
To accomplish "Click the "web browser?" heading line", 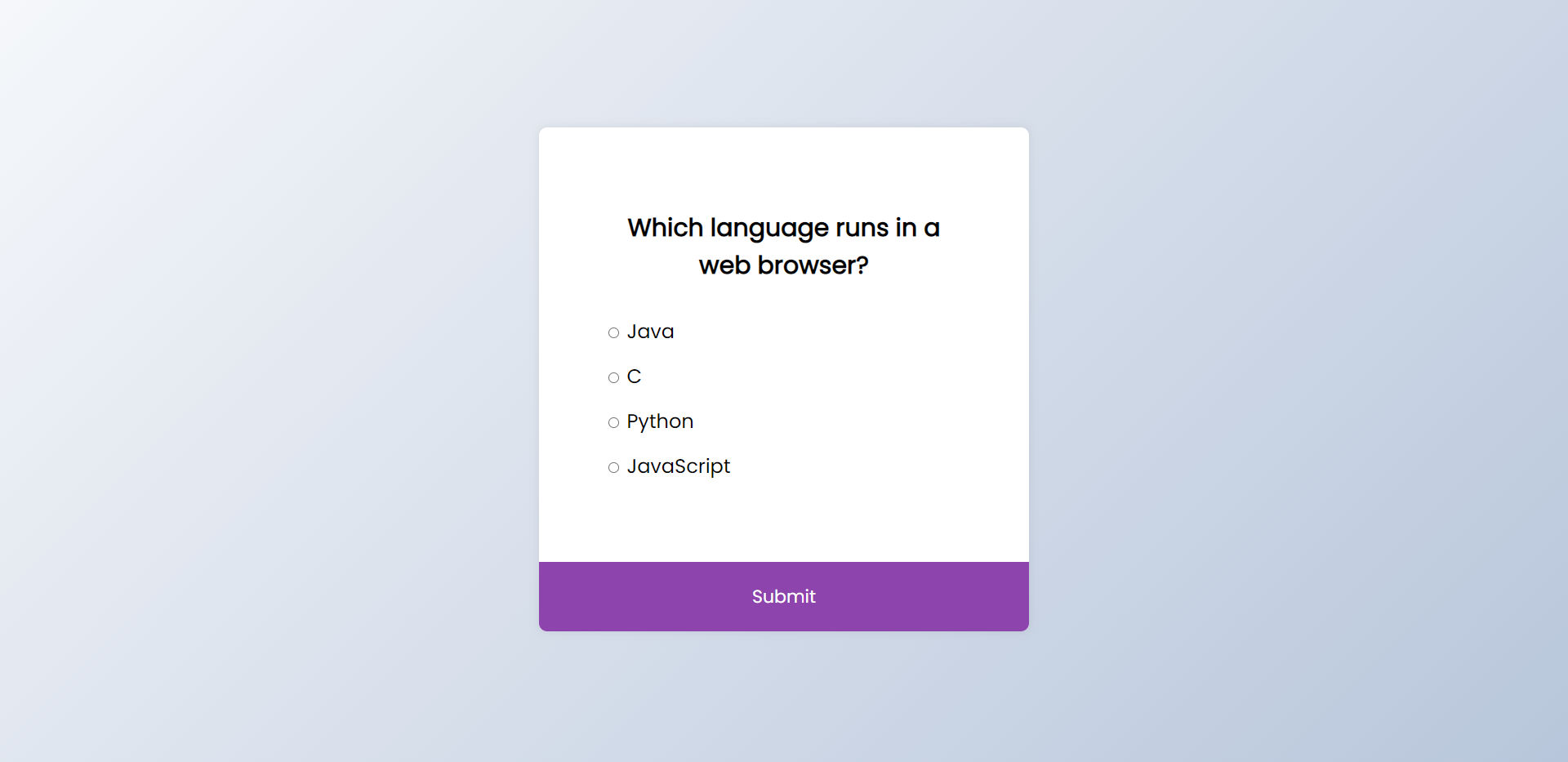I will tap(784, 265).
